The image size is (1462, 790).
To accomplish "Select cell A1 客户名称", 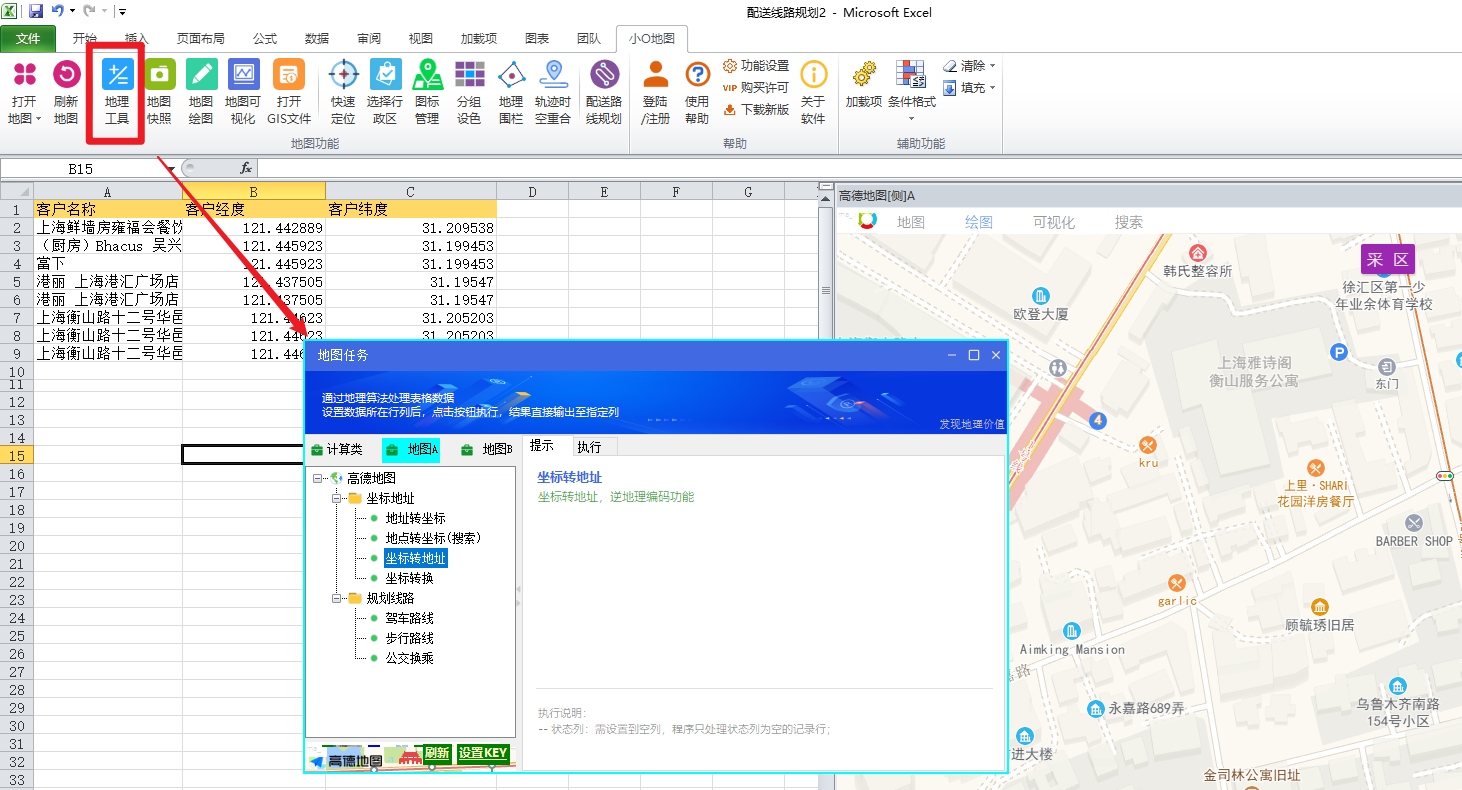I will [x=108, y=209].
